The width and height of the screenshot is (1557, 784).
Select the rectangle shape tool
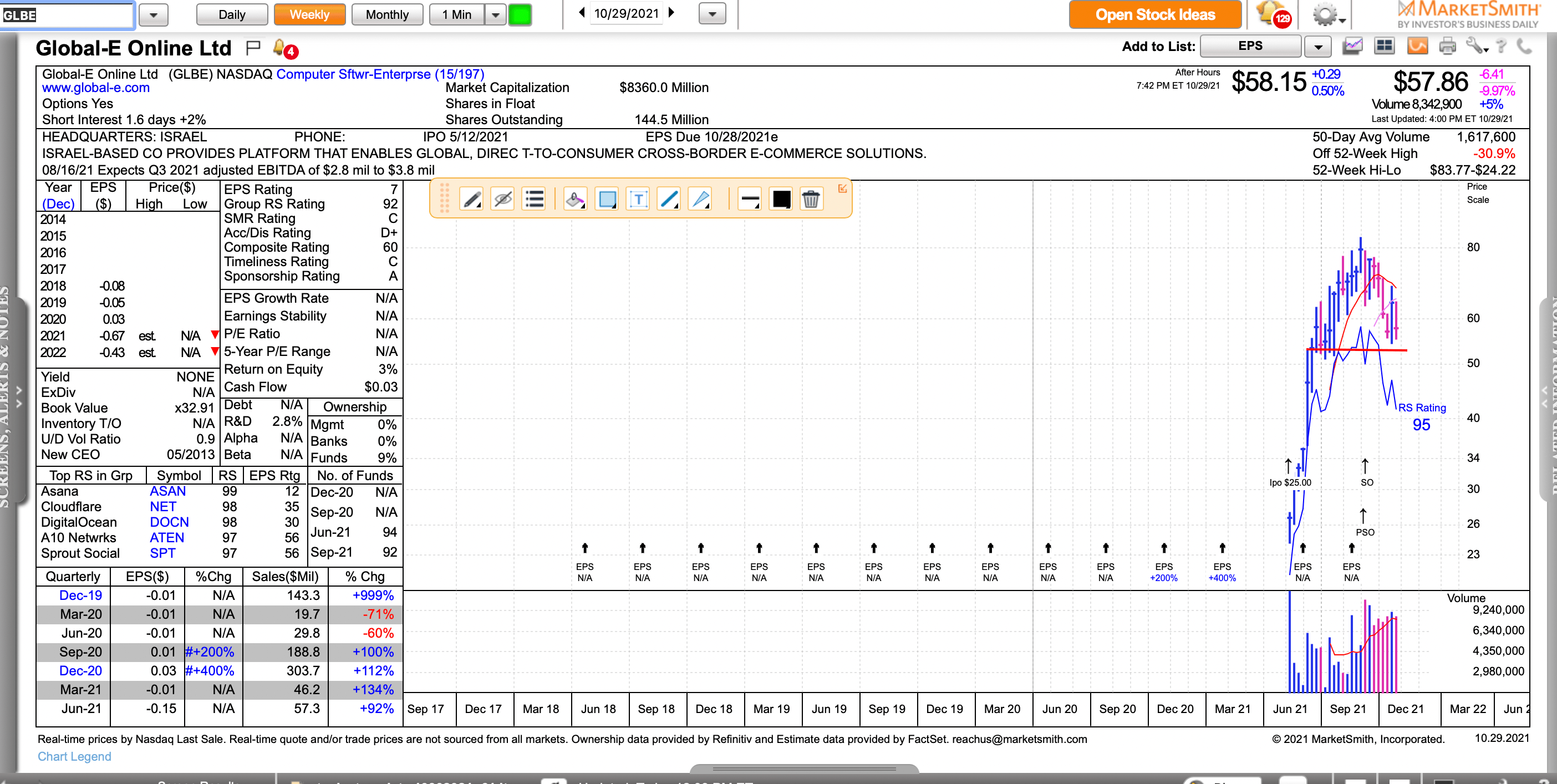[606, 198]
